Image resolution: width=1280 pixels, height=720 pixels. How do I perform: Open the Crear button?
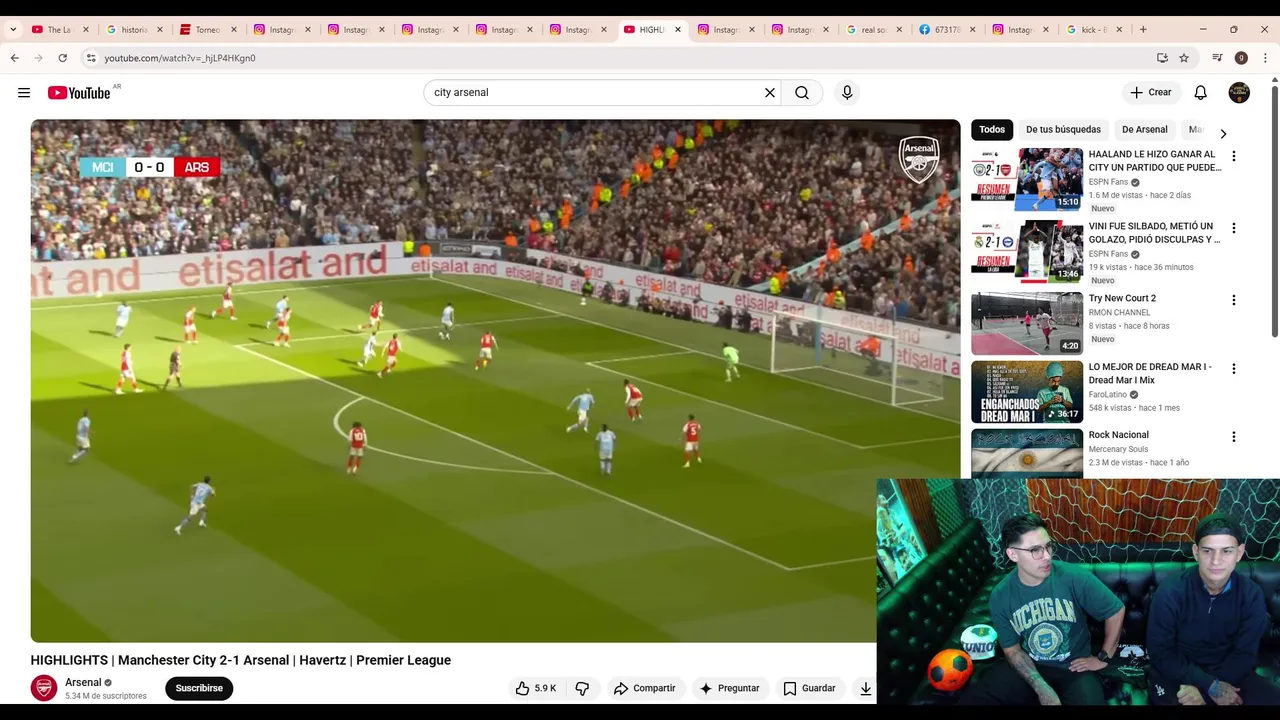click(1150, 93)
